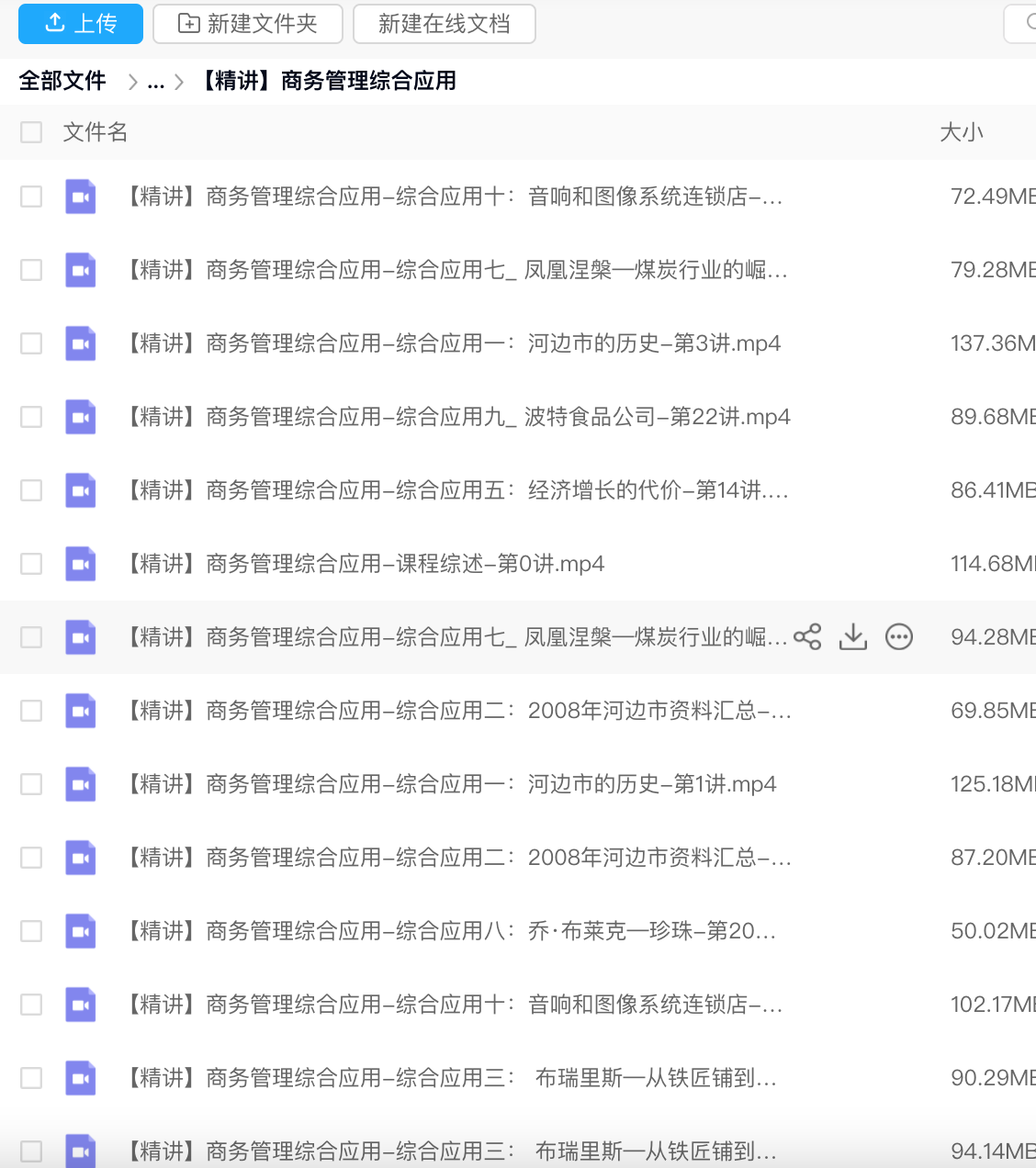Viewport: 1036px width, 1168px height.
Task: Go to 全部文件 in the breadcrumb
Action: click(62, 81)
